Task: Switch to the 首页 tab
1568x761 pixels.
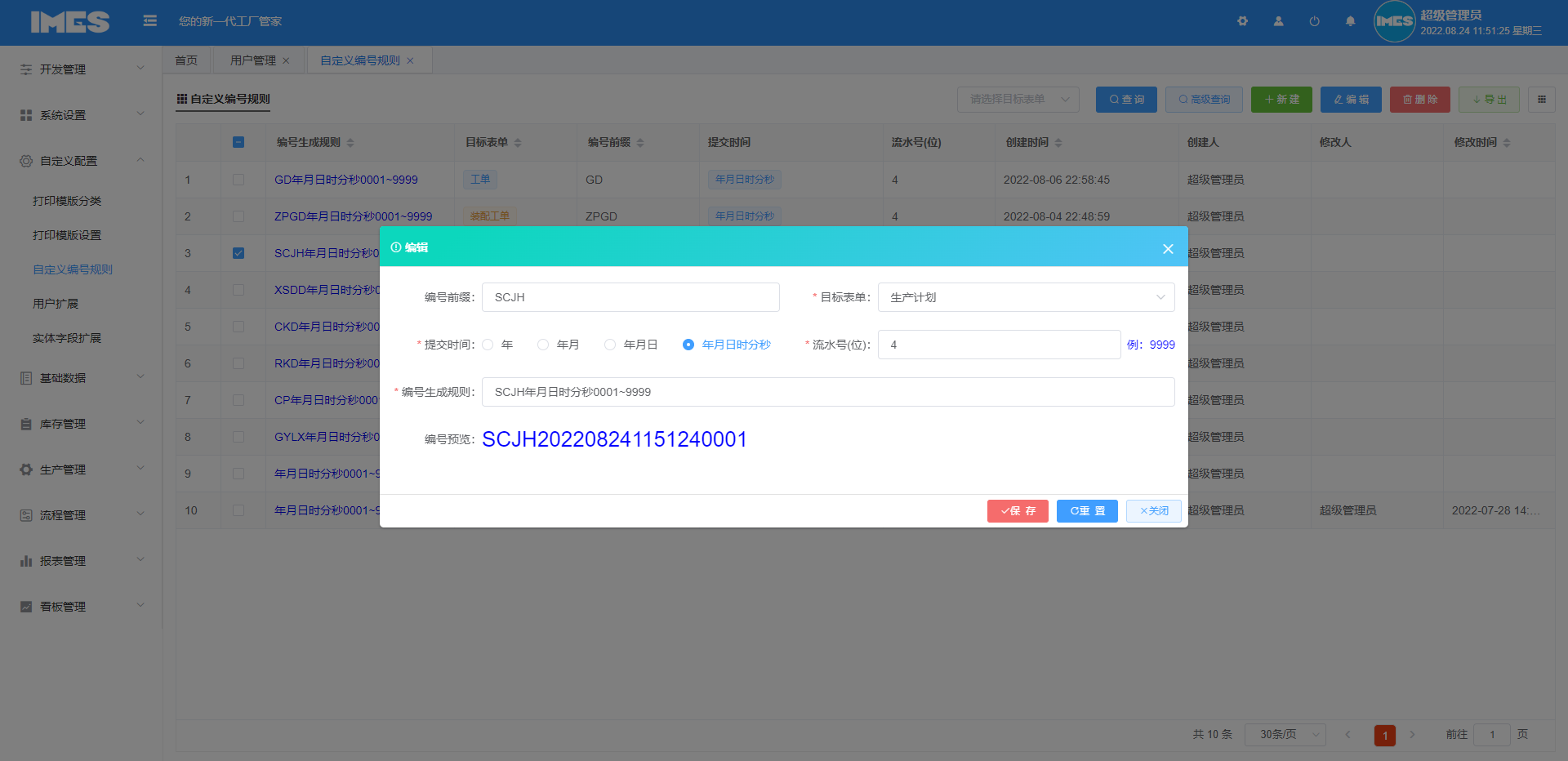Action: coord(186,60)
